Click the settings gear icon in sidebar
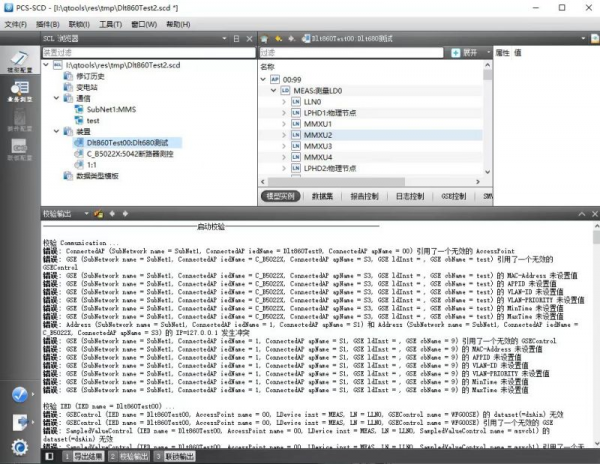 click(18, 446)
